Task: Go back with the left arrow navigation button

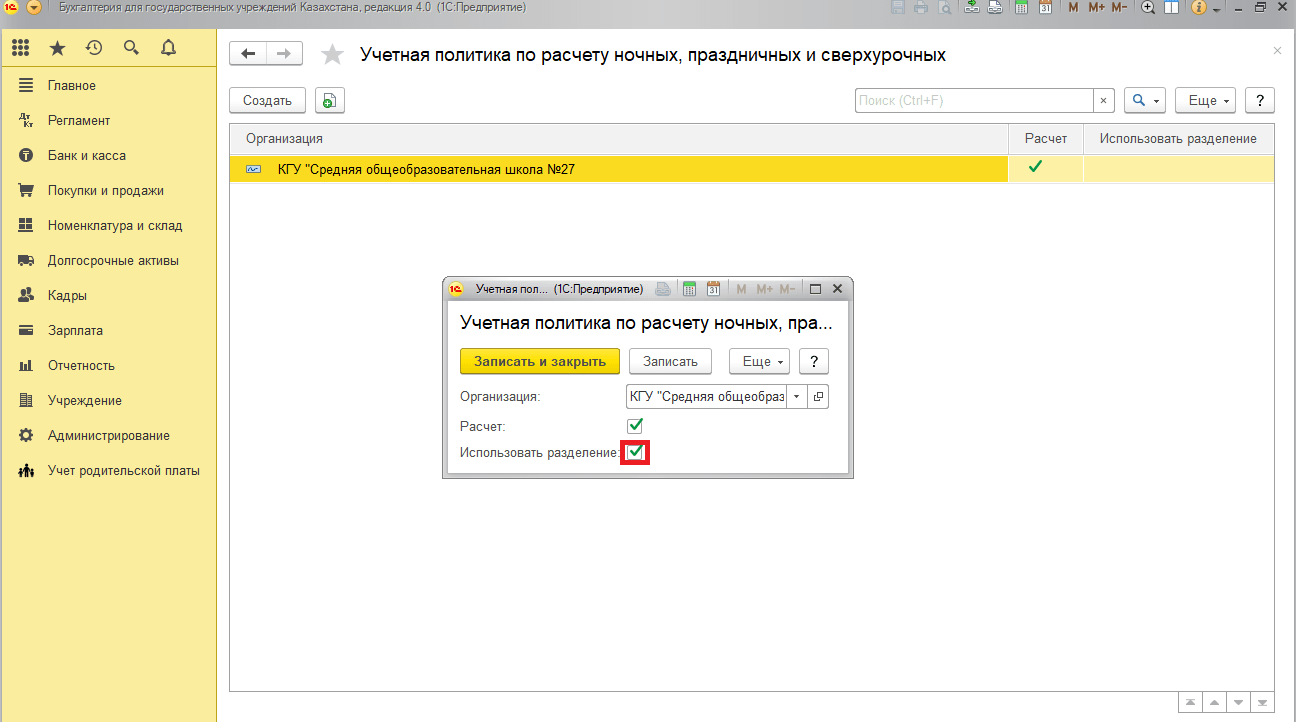Action: (248, 54)
